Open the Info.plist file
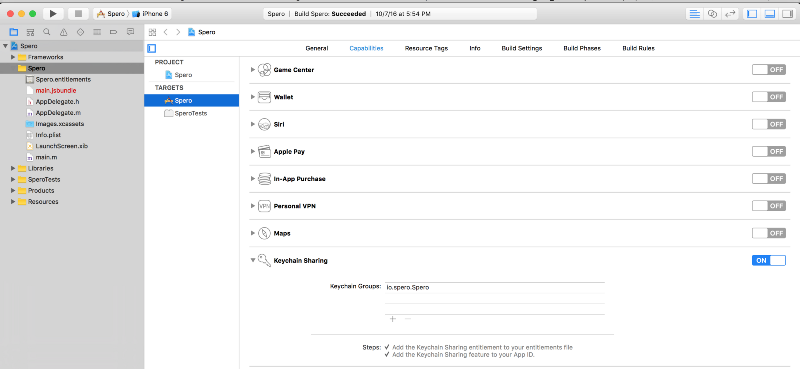800x369 pixels. [x=48, y=135]
